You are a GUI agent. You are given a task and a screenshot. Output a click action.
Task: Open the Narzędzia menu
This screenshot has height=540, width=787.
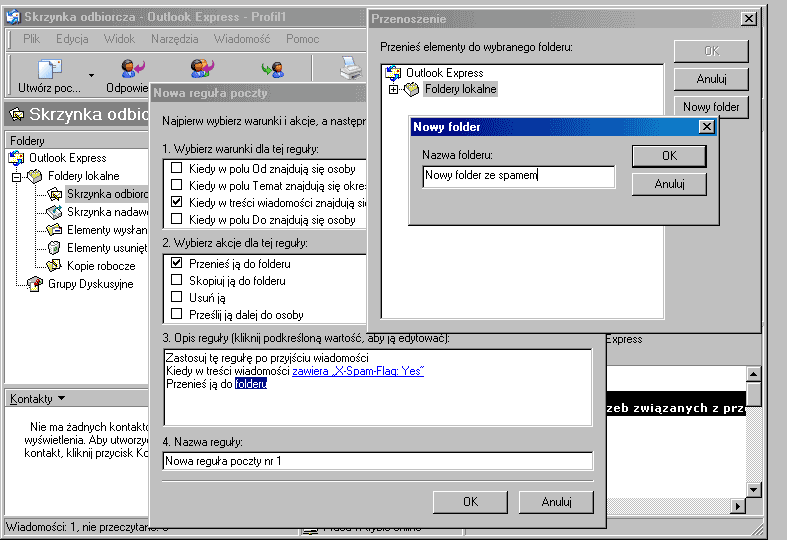click(x=176, y=39)
